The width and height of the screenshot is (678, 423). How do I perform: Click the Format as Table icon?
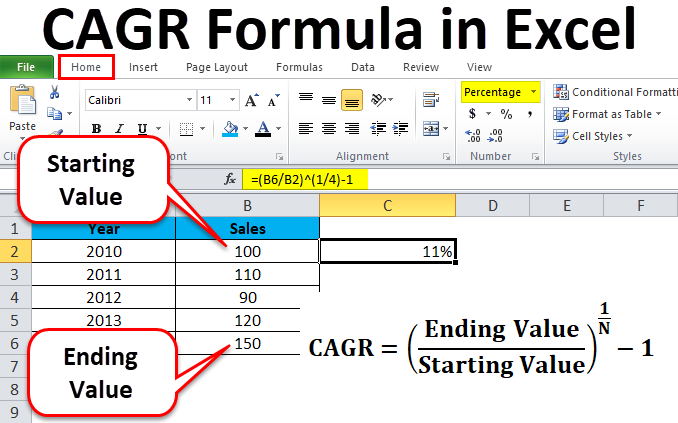561,114
